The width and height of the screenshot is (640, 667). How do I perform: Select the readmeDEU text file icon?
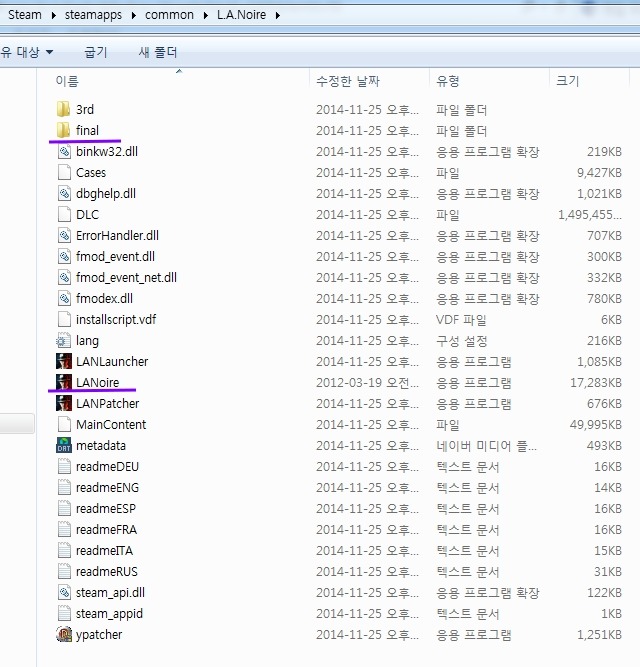click(64, 467)
